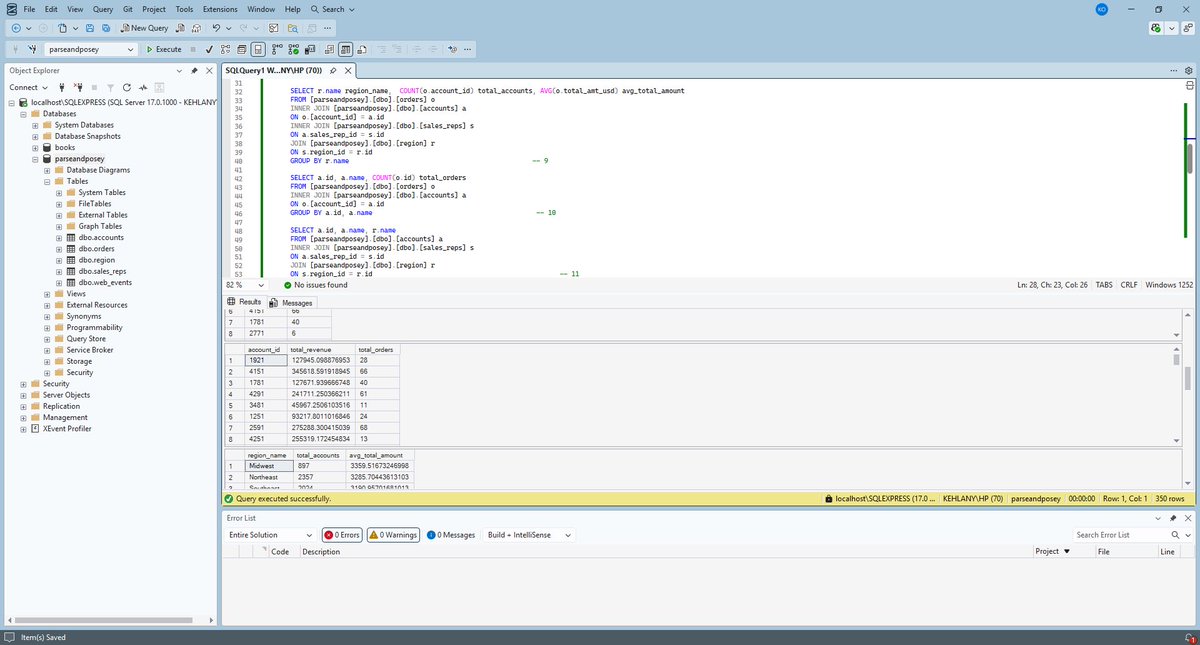Select Results to Text mode

point(329,49)
